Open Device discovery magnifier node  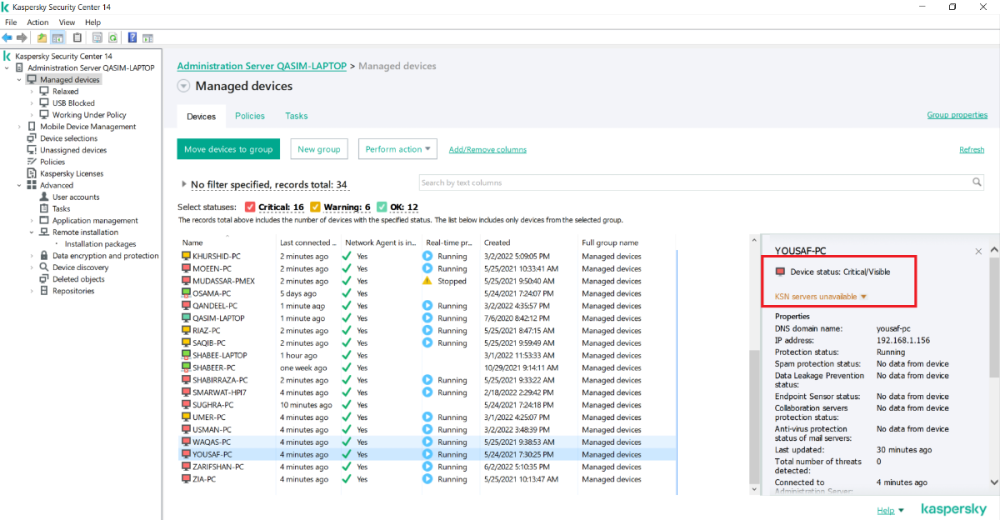point(80,268)
